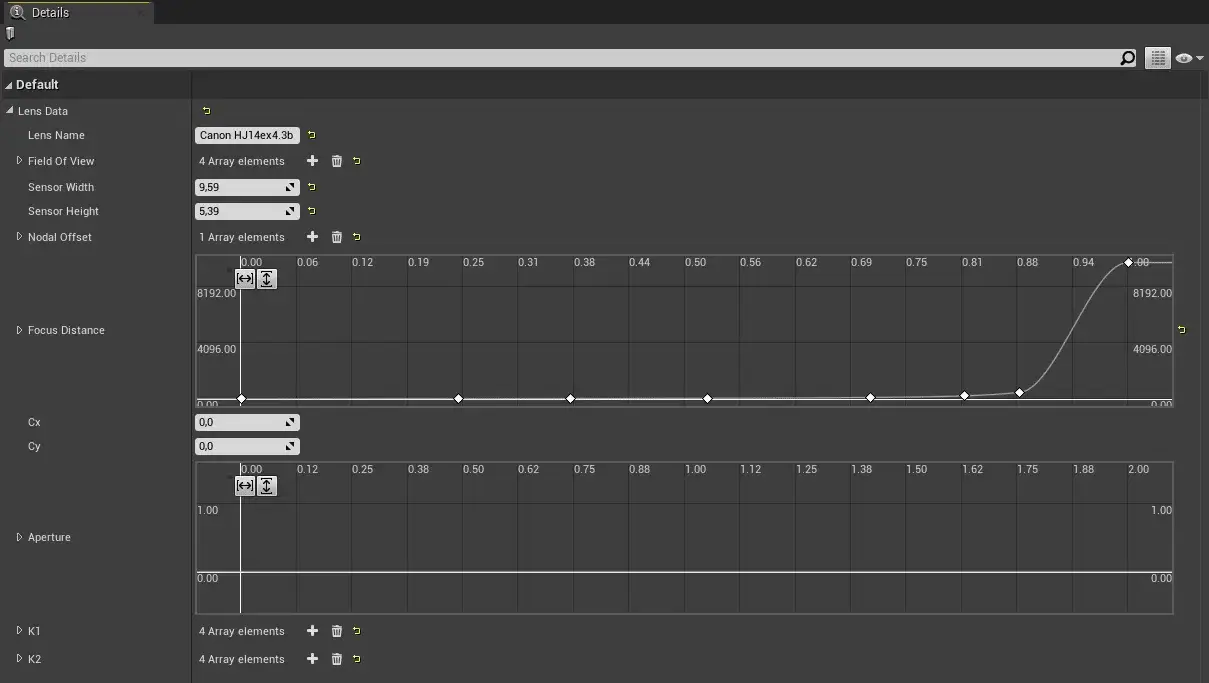
Task: Fit Focus Distance curve horizontally
Action: (x=245, y=279)
